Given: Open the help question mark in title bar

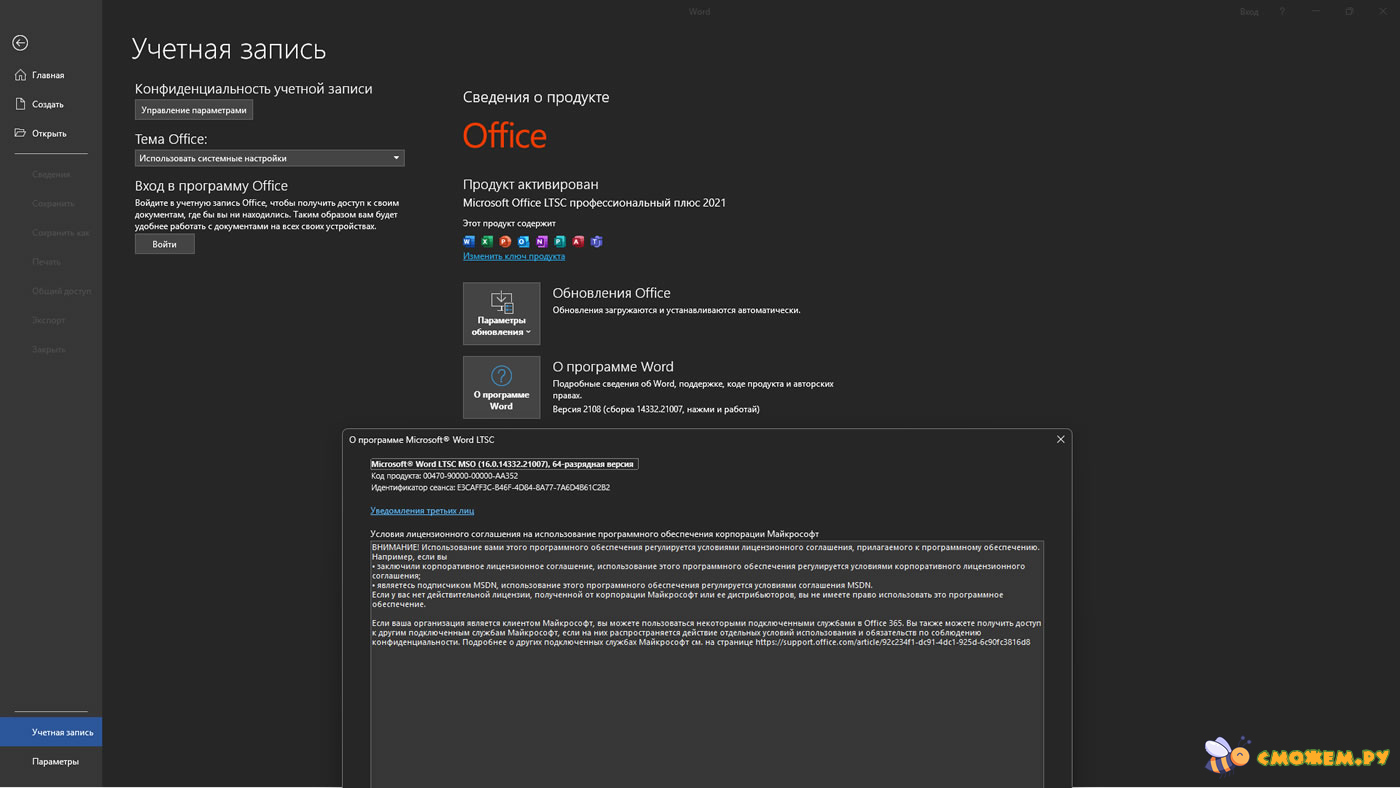Looking at the screenshot, I should tap(1282, 11).
